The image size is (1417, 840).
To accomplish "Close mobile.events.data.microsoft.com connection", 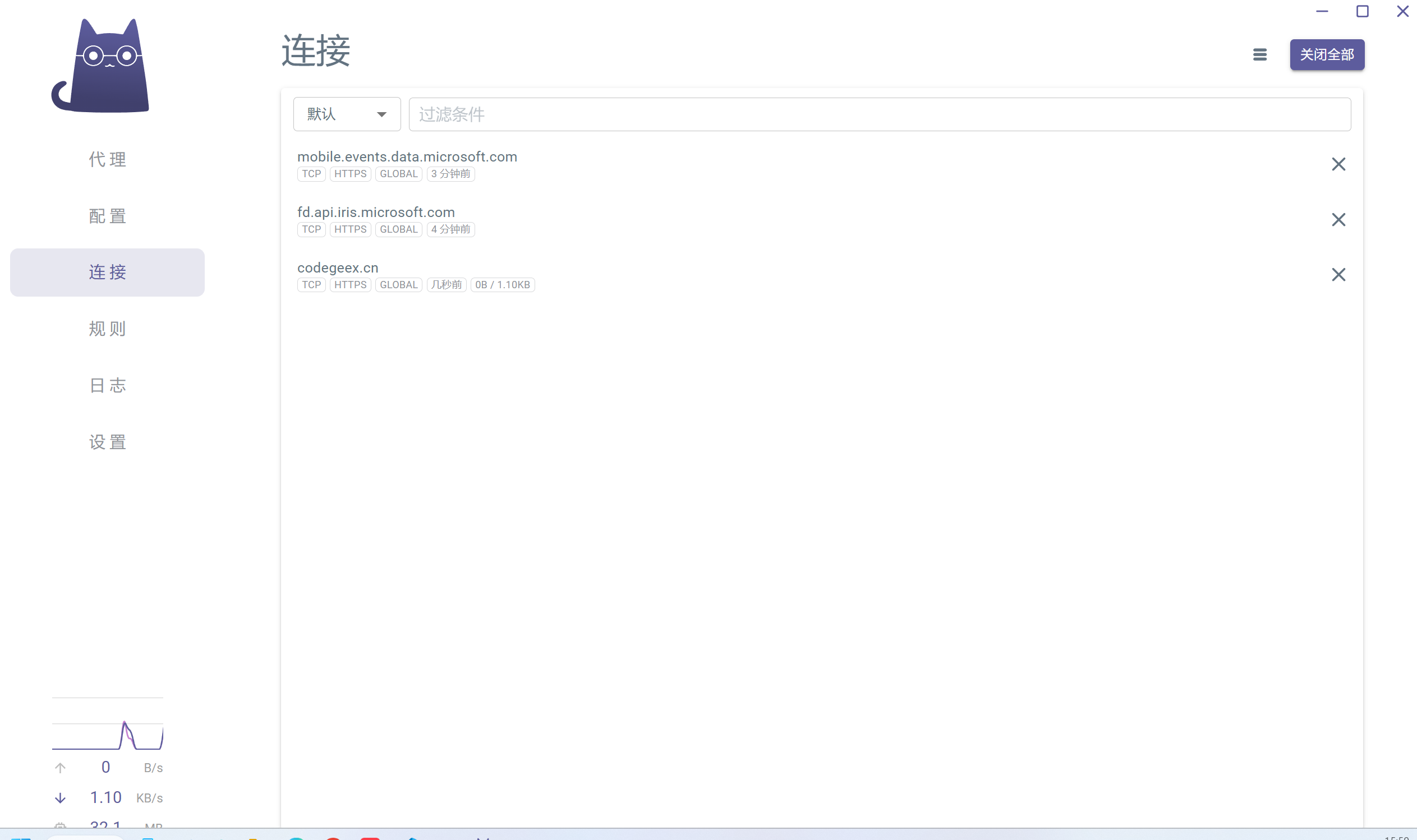I will tap(1338, 164).
